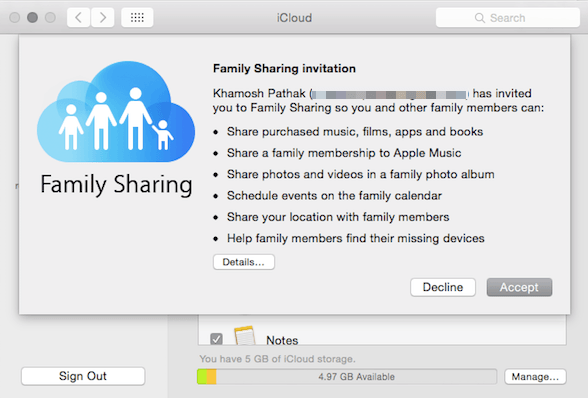Click the iCloud window title
Viewport: 588px width, 398px height.
click(x=294, y=18)
